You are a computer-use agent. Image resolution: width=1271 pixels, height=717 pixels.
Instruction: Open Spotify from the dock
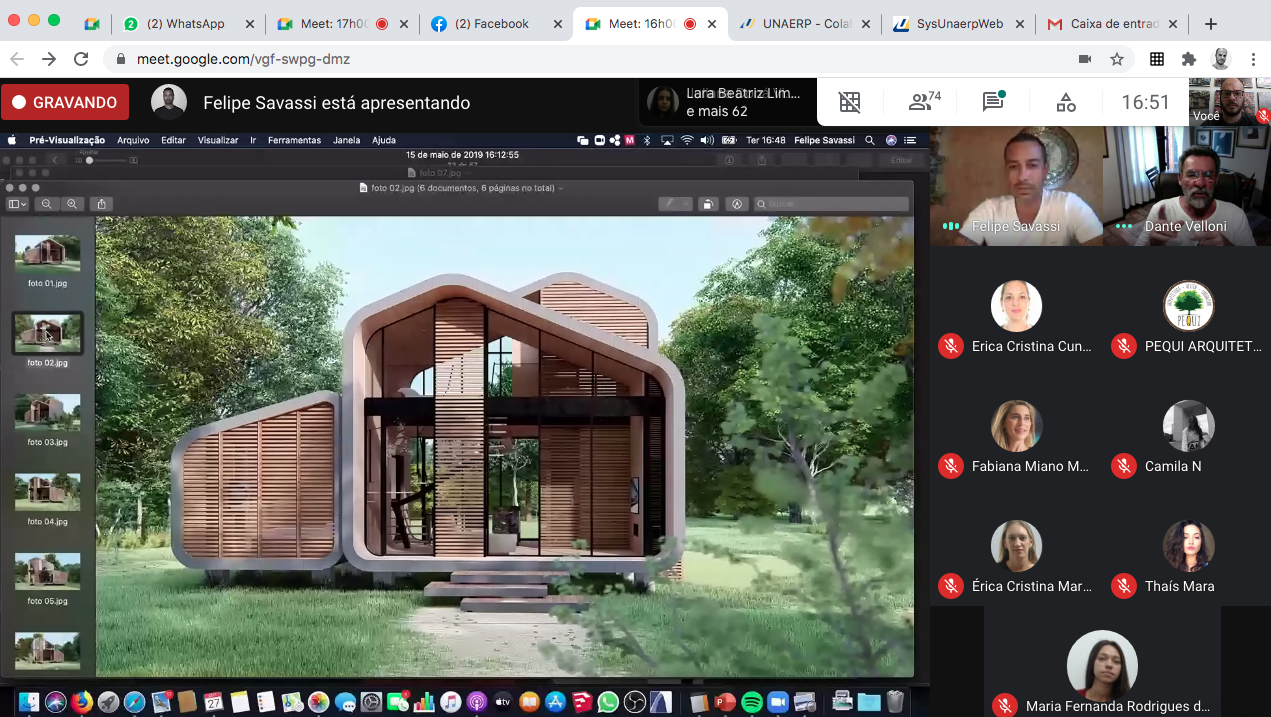(x=752, y=702)
